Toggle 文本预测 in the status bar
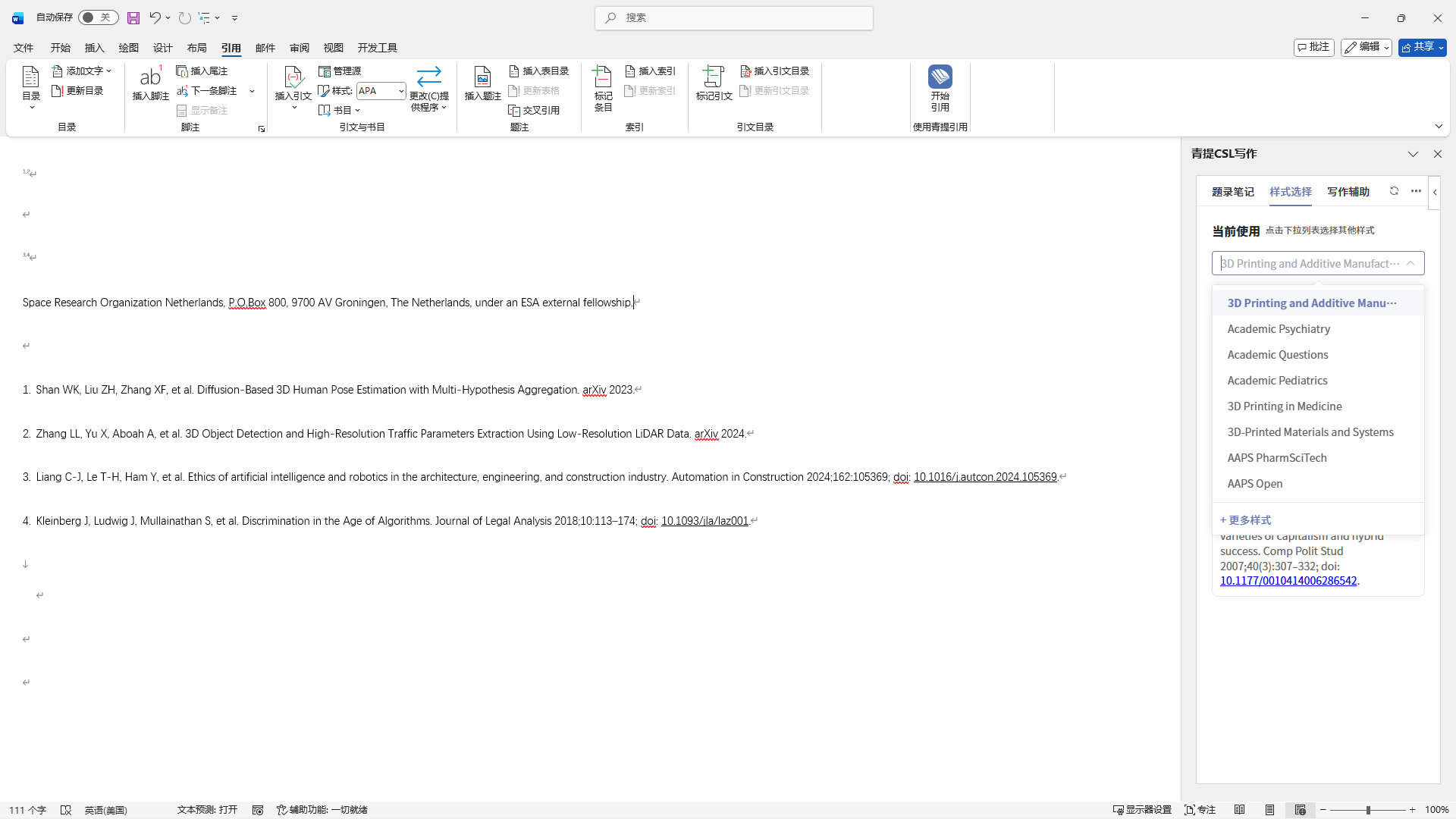This screenshot has height=819, width=1456. pyautogui.click(x=207, y=810)
